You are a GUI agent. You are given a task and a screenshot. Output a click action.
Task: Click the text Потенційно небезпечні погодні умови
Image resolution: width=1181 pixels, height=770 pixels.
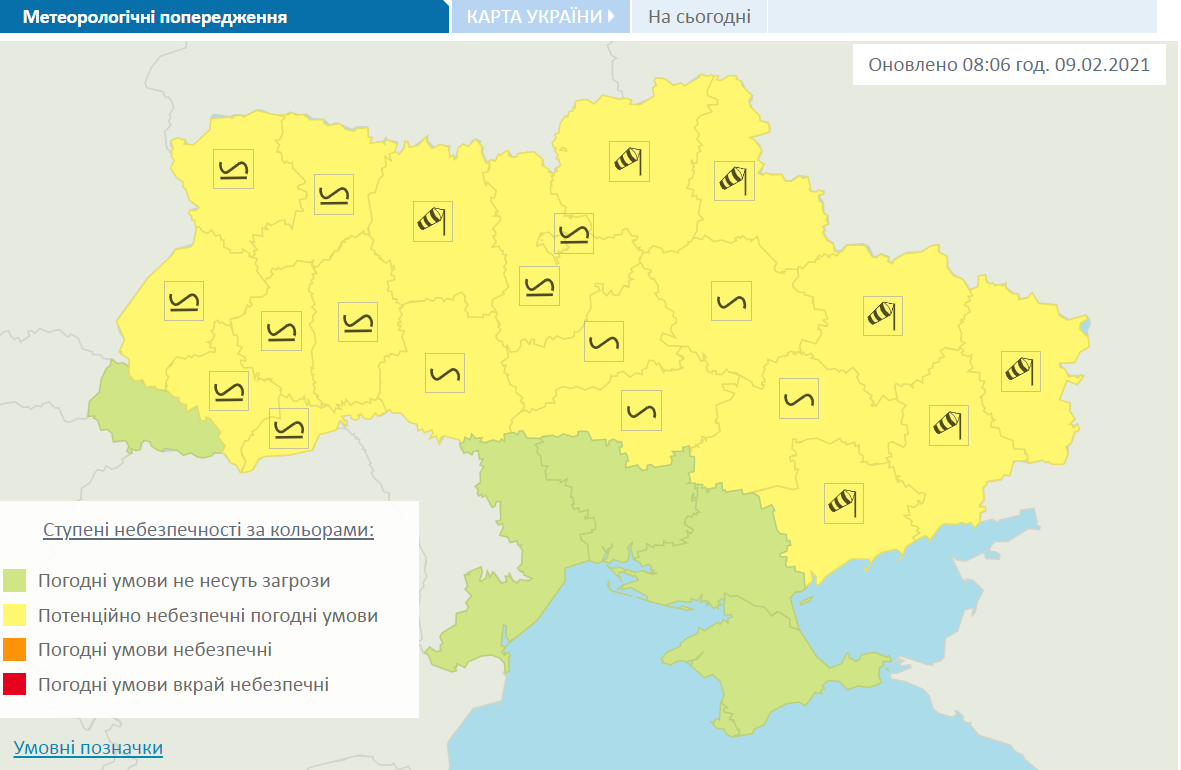(x=208, y=616)
